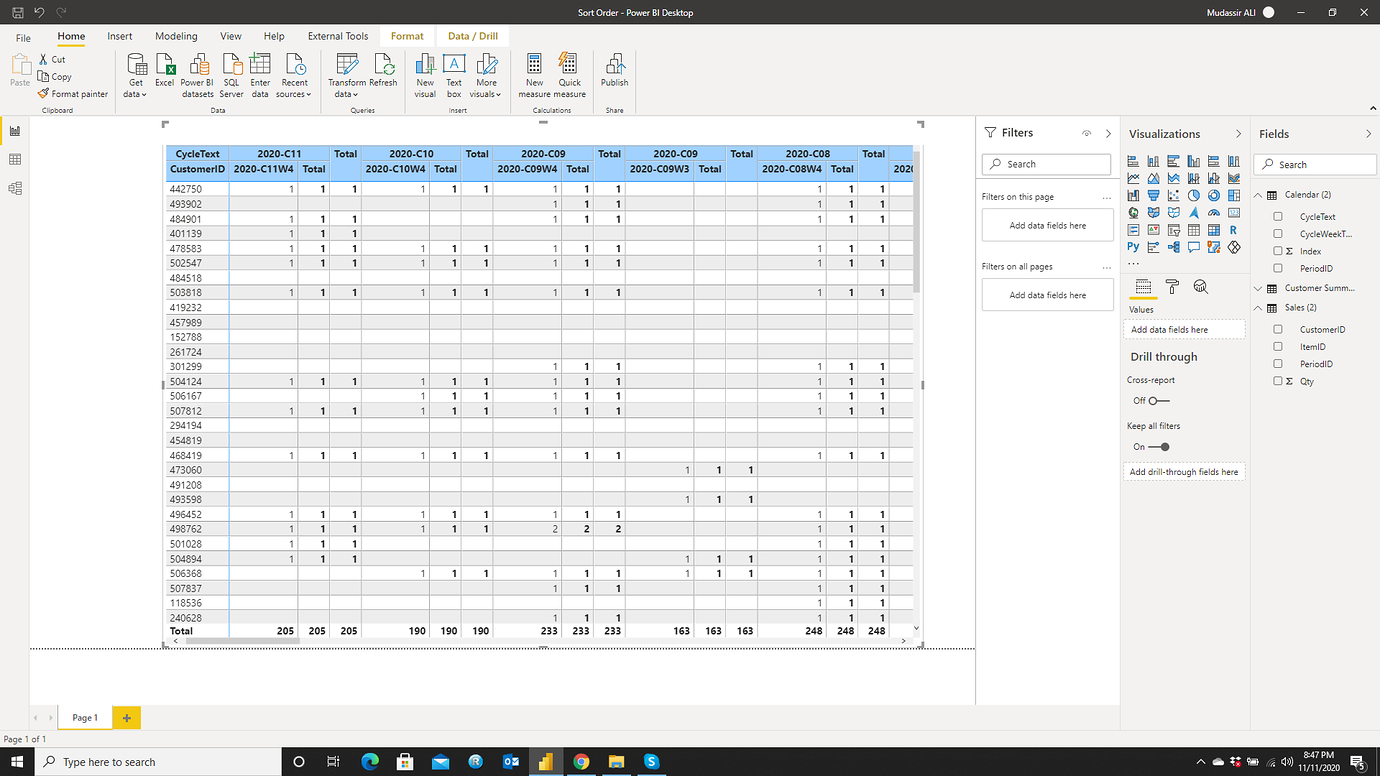Collapse the Sales (2) table in Fields
The height and width of the screenshot is (776, 1380).
pyautogui.click(x=1258, y=307)
